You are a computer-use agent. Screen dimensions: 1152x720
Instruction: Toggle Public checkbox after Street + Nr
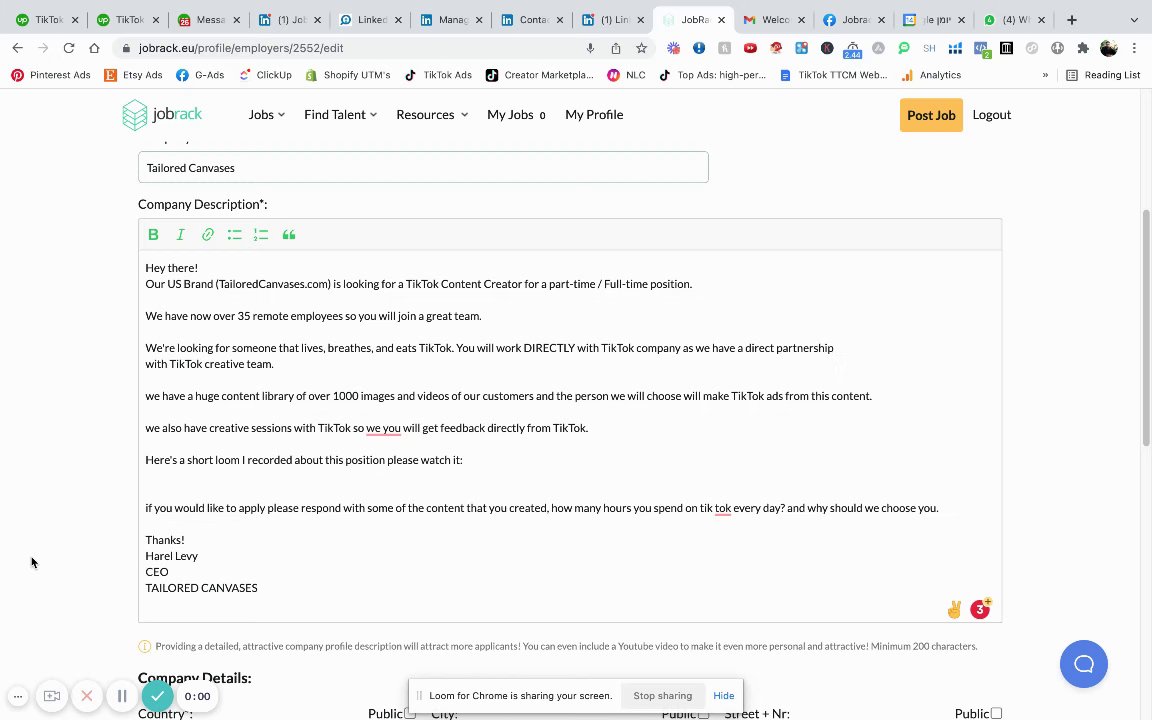(x=996, y=713)
